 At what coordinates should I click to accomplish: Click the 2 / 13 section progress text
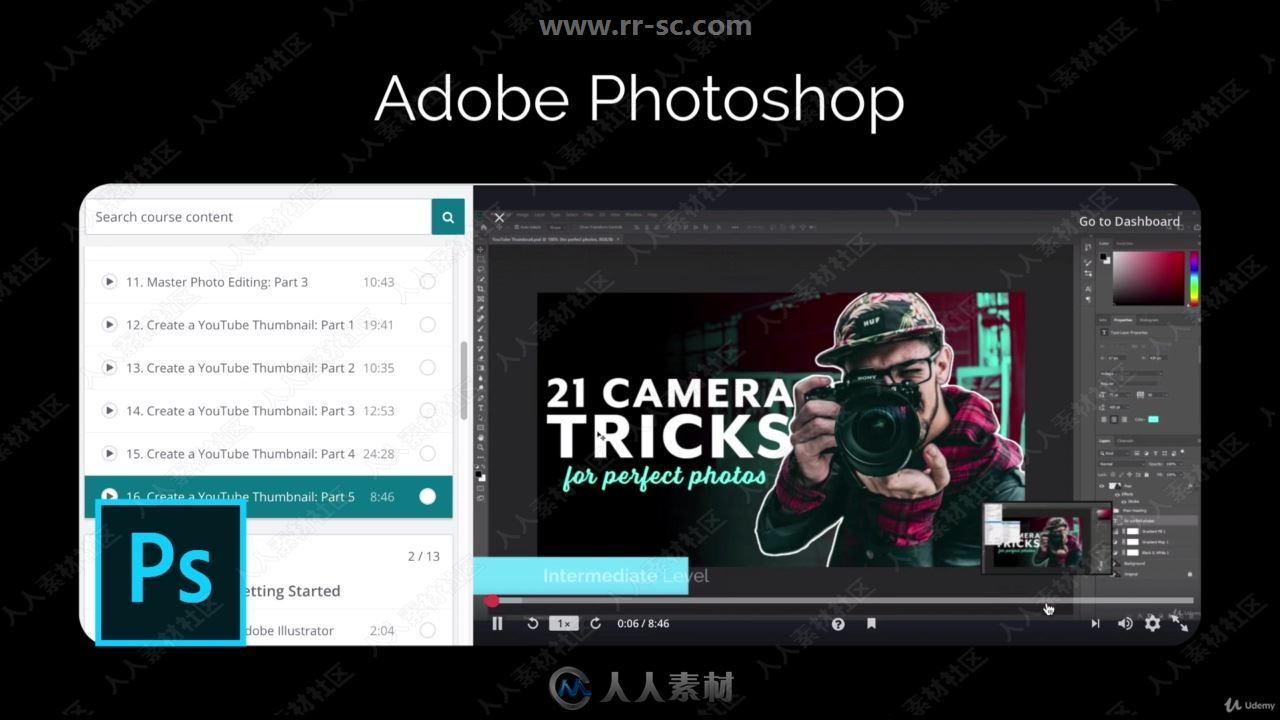click(x=423, y=556)
